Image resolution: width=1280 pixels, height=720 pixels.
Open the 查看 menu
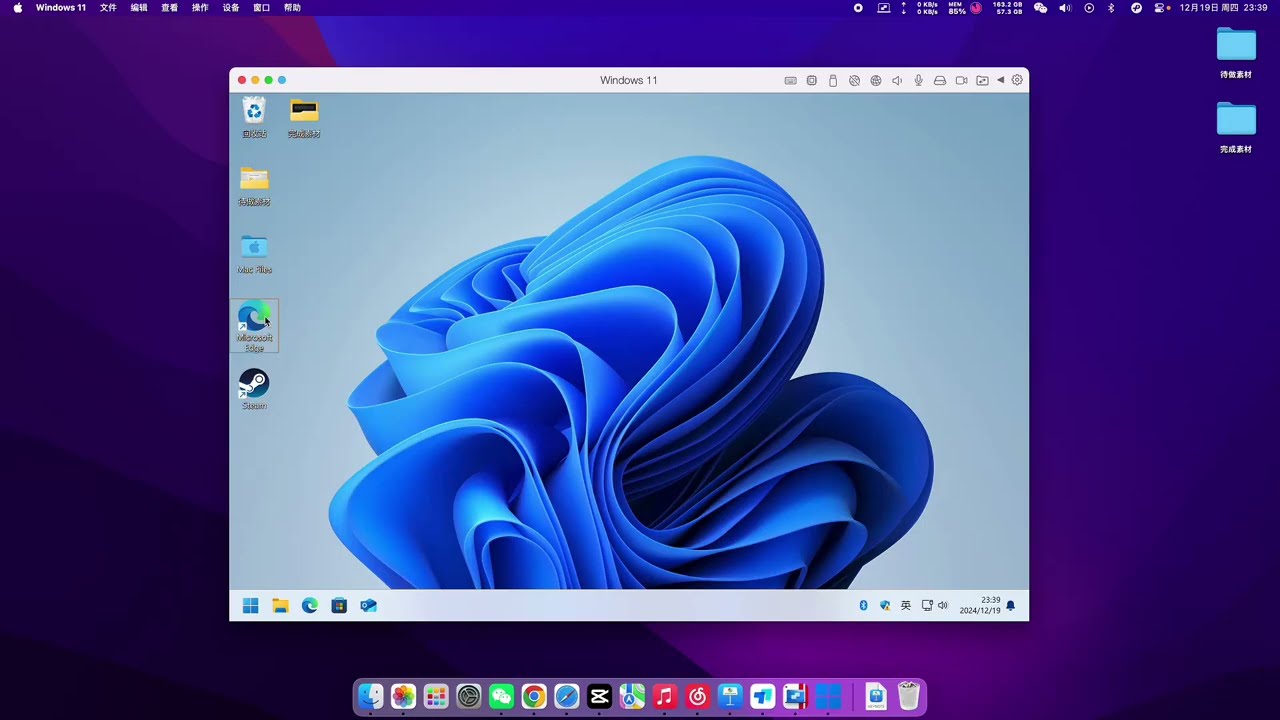(x=170, y=8)
